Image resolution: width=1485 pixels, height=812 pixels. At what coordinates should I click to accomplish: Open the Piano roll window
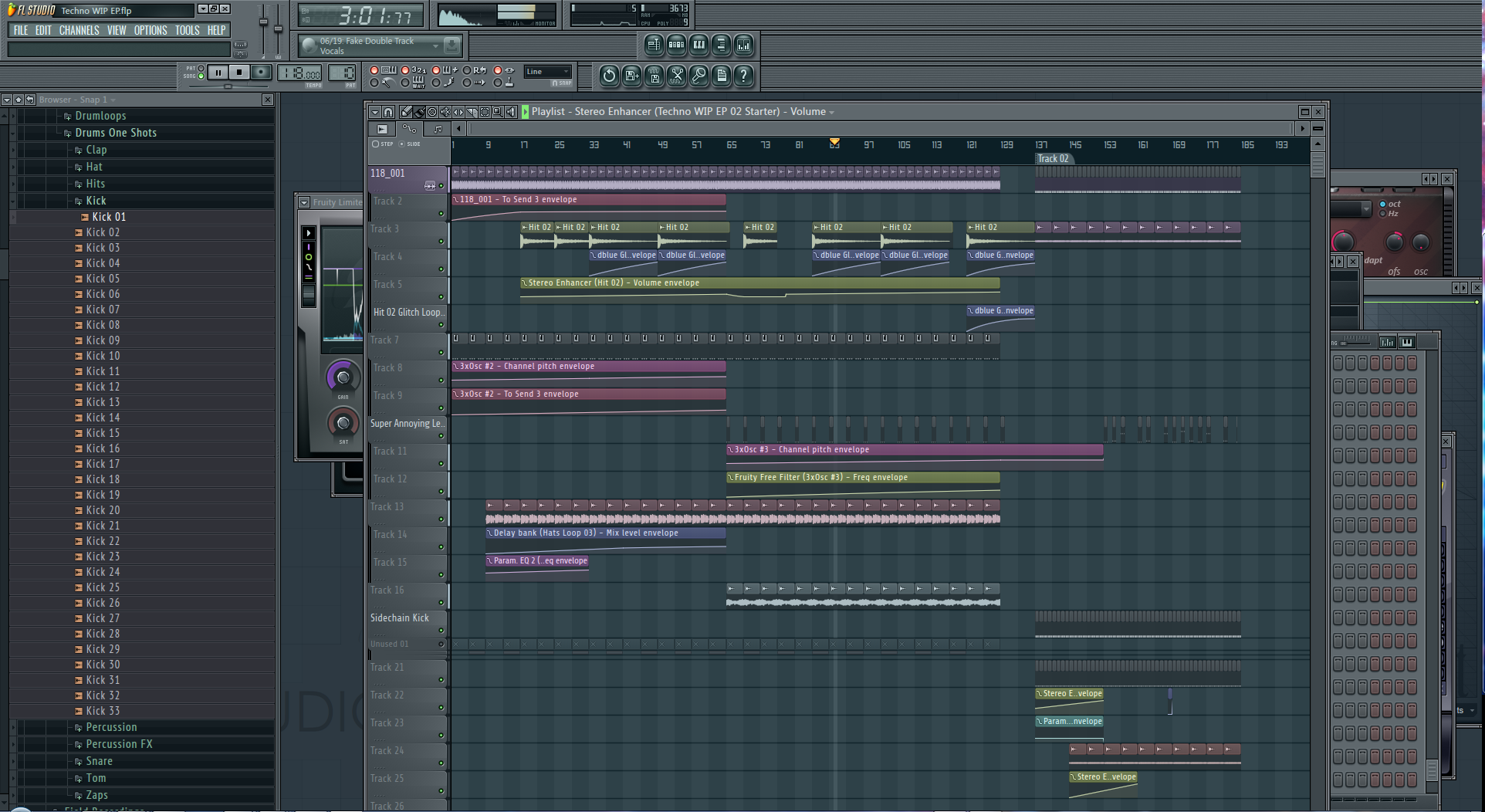[x=699, y=45]
